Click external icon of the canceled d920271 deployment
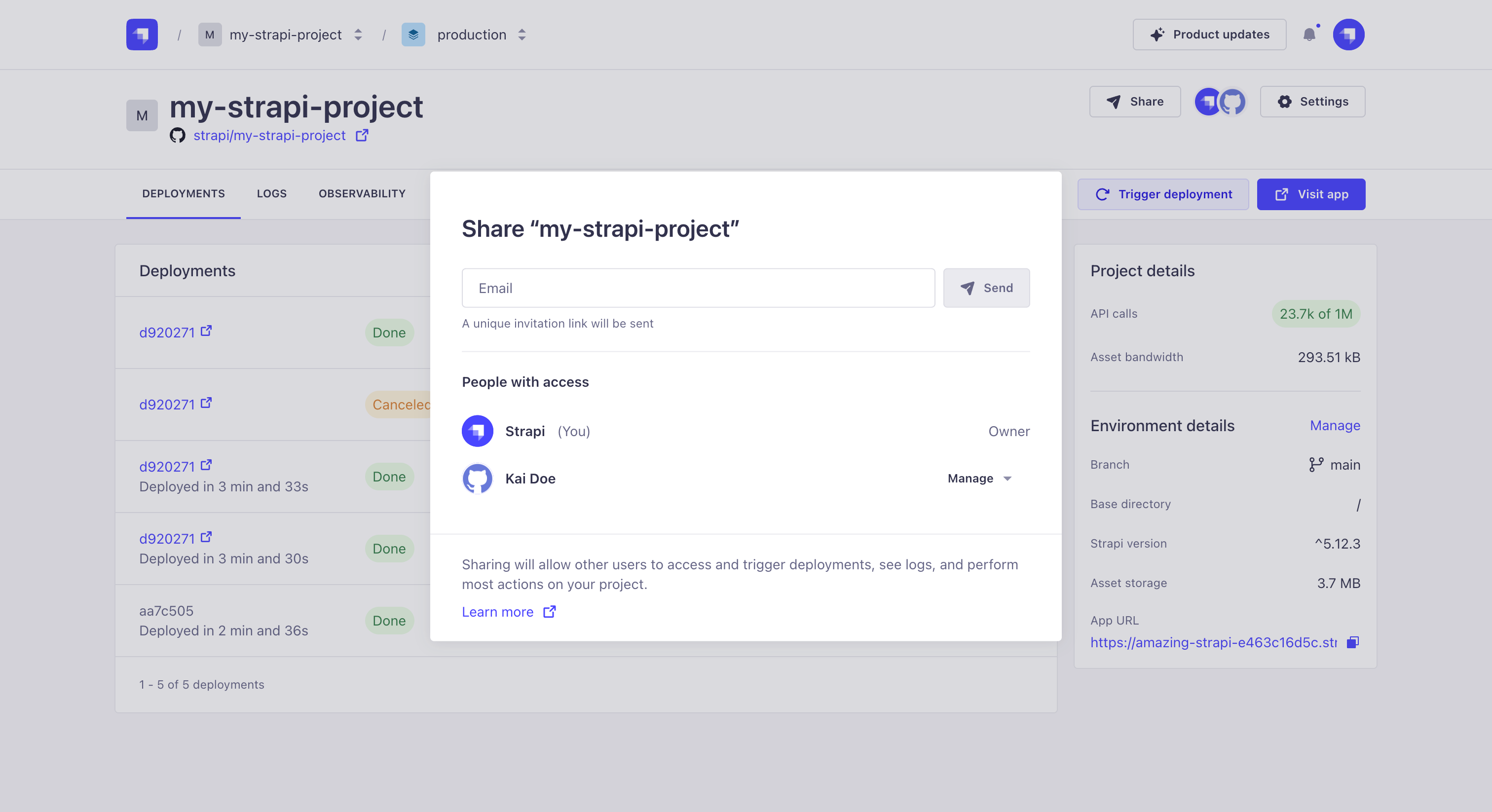Screen dimensions: 1492x812 206,403
